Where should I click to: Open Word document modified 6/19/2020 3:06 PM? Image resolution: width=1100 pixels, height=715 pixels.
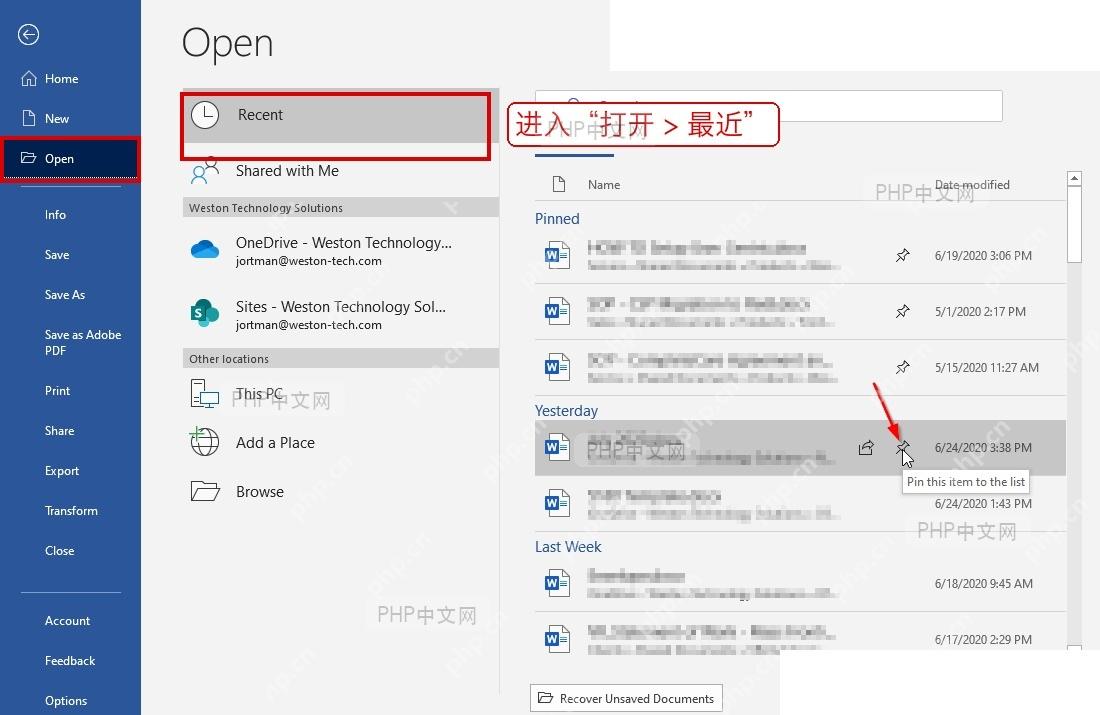(x=800, y=255)
